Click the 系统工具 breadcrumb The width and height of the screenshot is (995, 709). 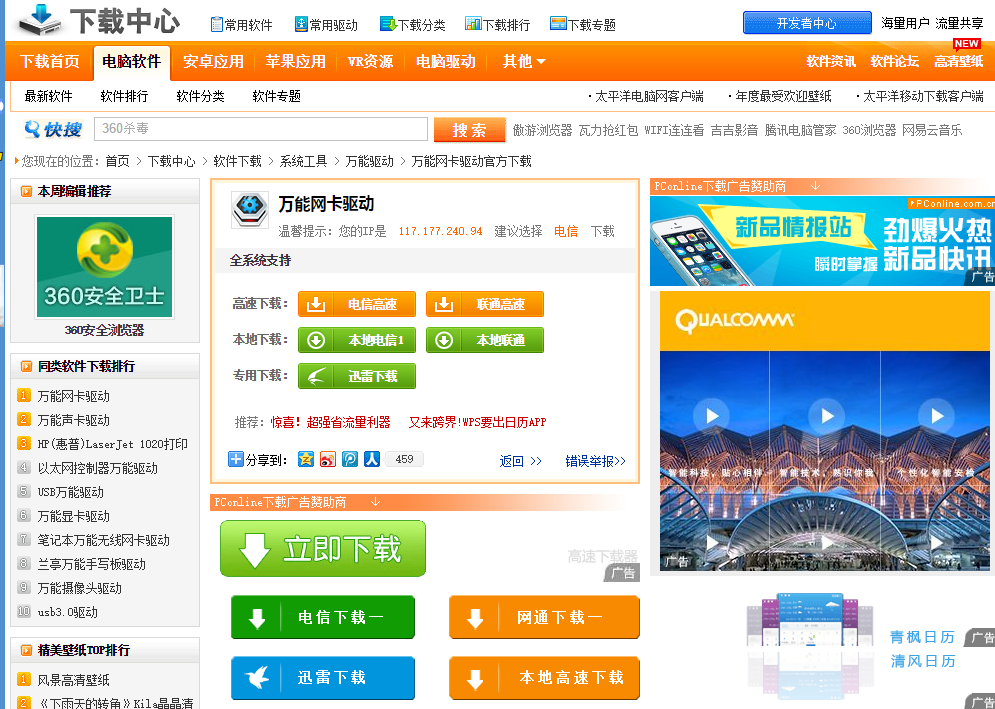click(x=303, y=161)
